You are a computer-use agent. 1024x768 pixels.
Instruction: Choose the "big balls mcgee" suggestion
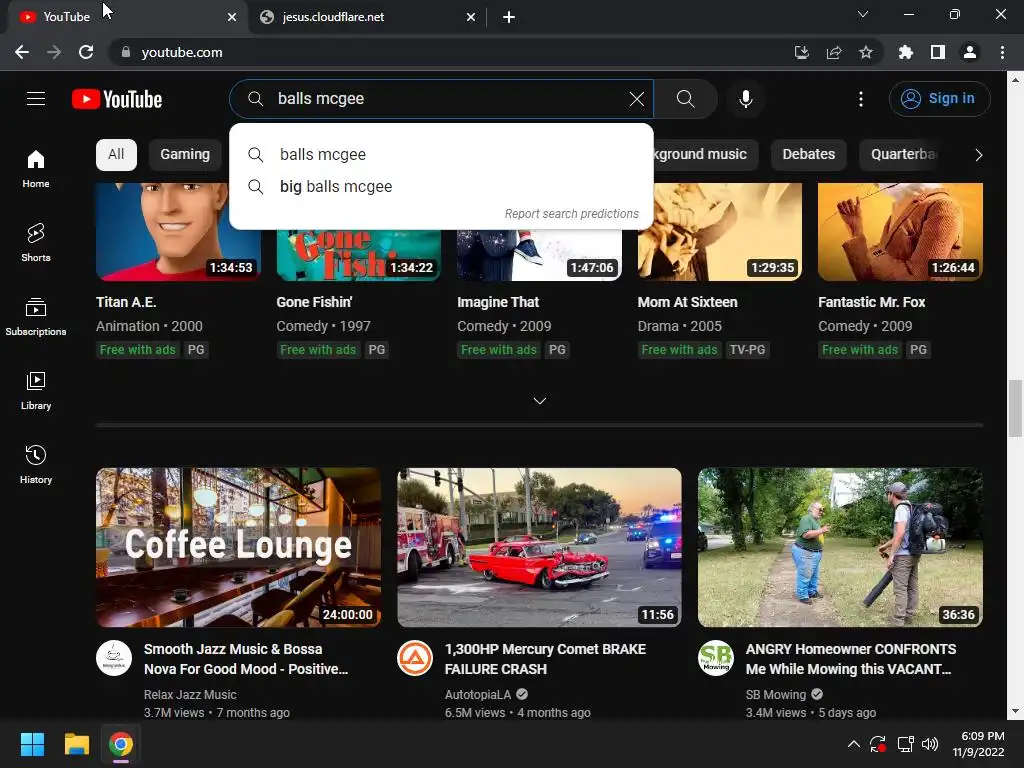(x=441, y=186)
